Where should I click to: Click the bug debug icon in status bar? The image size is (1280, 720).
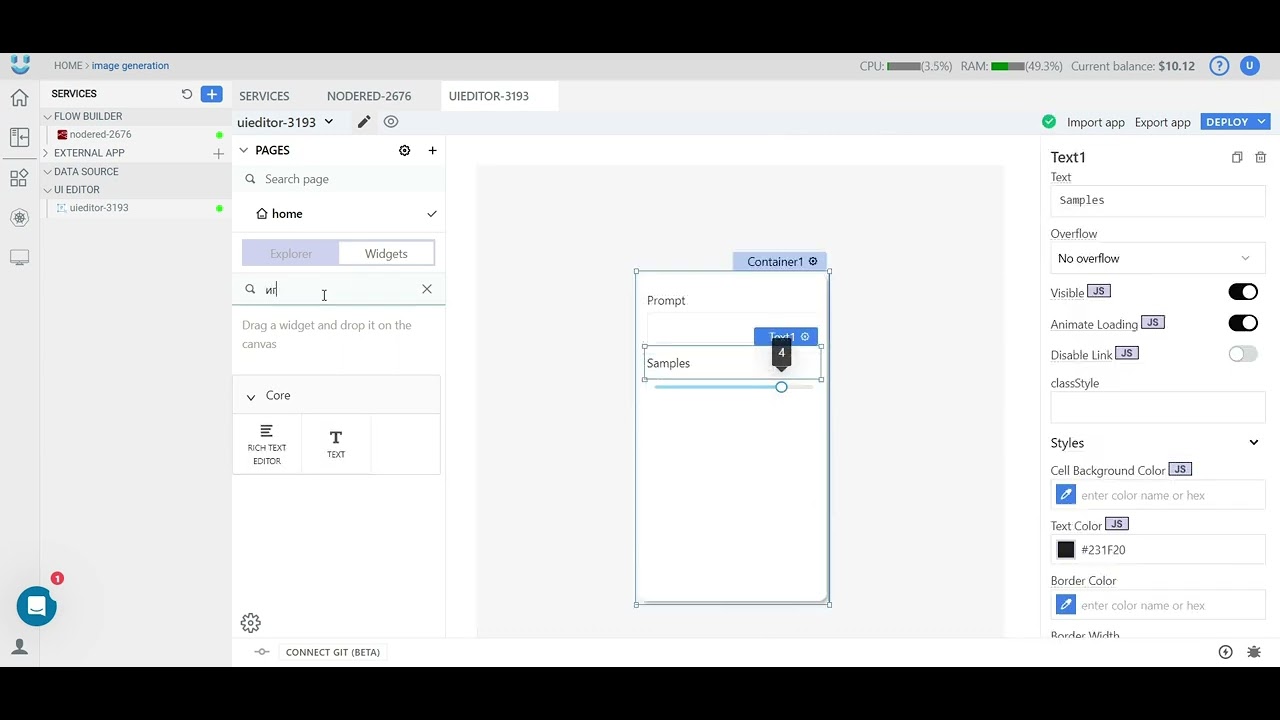(1254, 652)
